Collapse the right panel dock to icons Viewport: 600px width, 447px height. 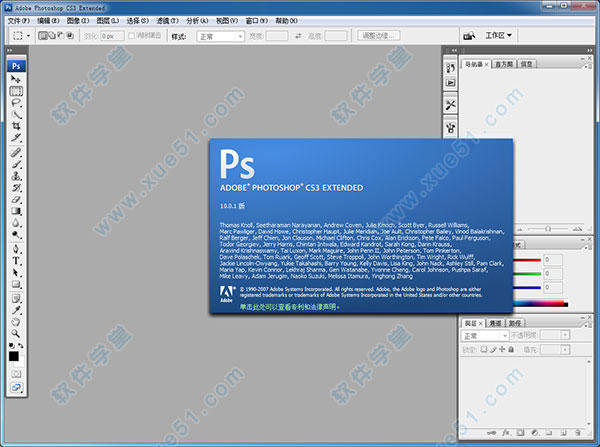coord(589,50)
